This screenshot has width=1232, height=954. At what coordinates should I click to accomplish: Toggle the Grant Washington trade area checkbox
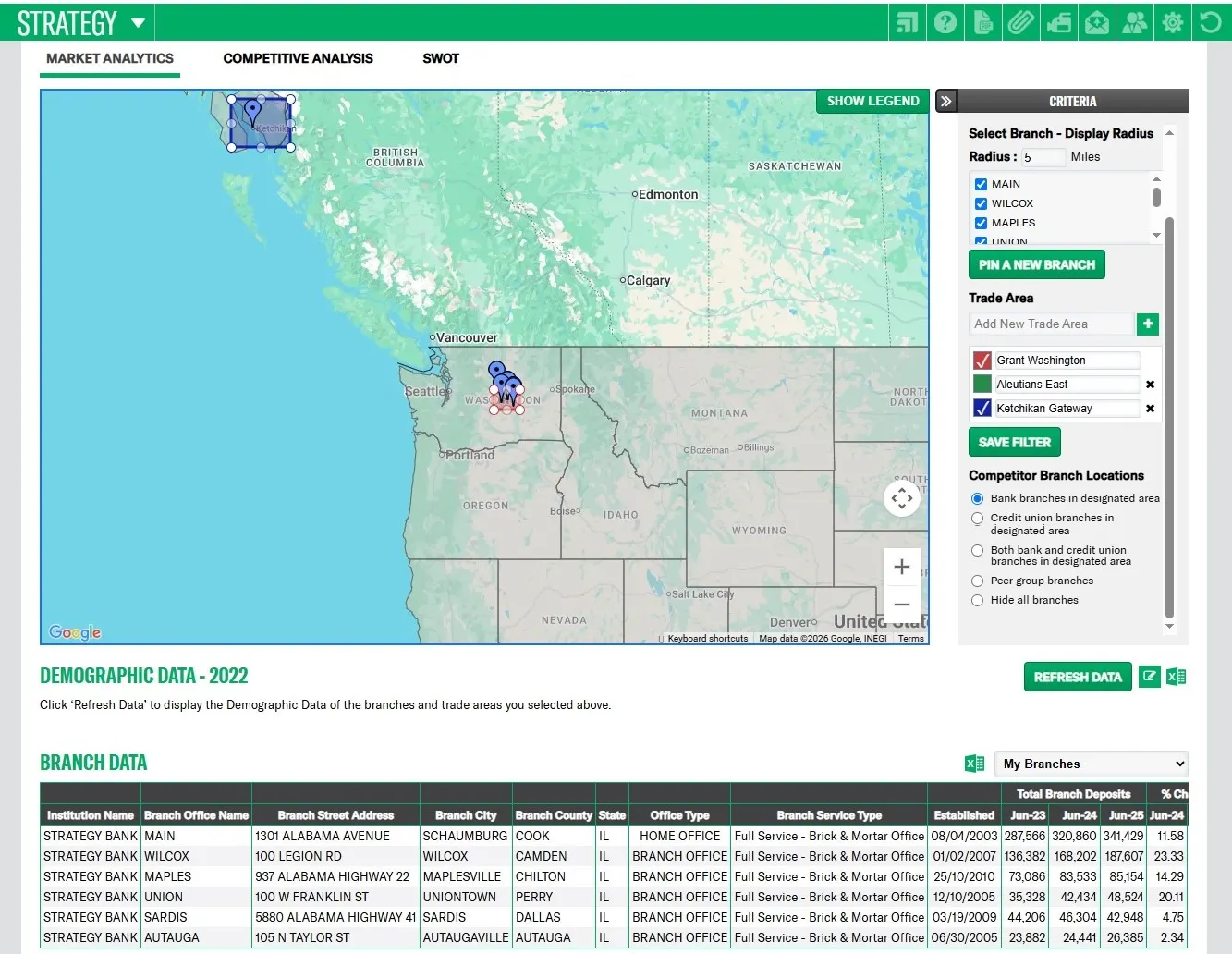pyautogui.click(x=982, y=361)
